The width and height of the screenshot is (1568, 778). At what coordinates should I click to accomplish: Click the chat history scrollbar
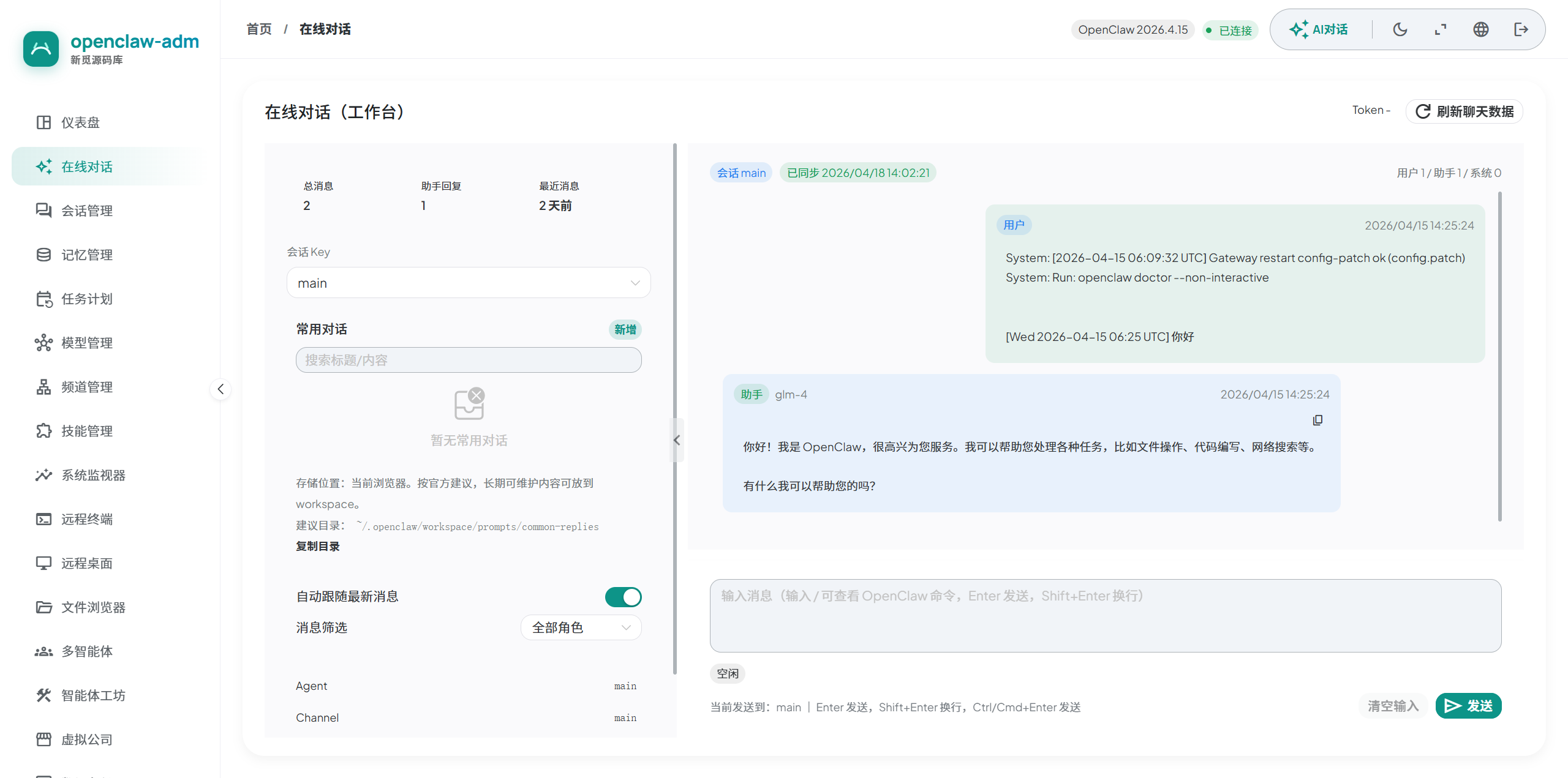pyautogui.click(x=1499, y=356)
